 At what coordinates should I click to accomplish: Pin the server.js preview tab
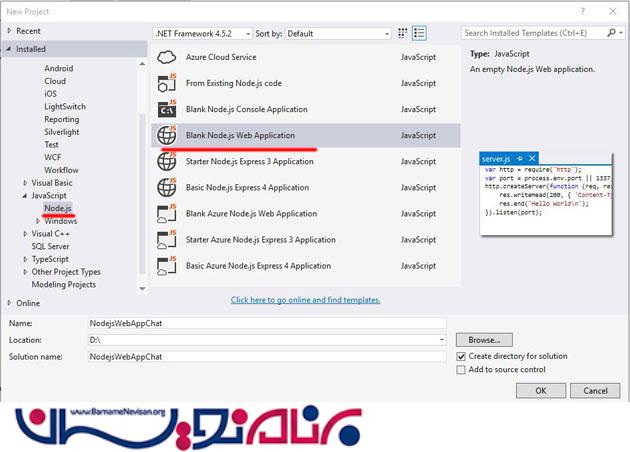coord(520,159)
